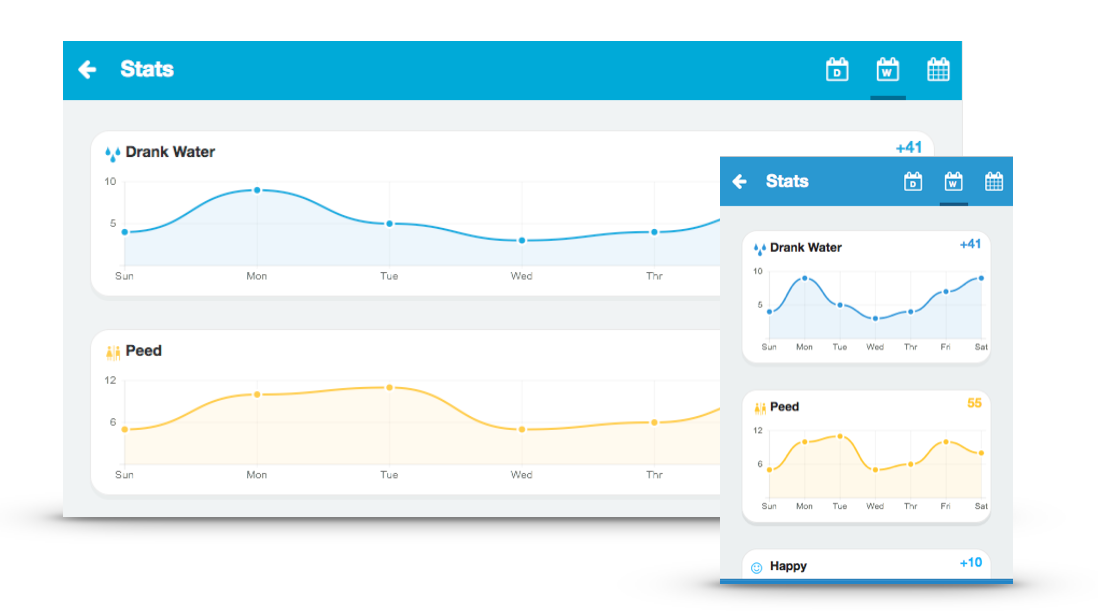Viewport: 1098px width, 611px height.
Task: Click water drops icon in small Drank Water card
Action: tap(760, 248)
